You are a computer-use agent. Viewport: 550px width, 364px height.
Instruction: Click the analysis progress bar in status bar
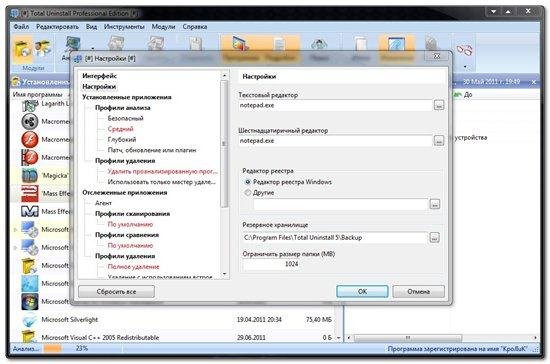[53, 349]
